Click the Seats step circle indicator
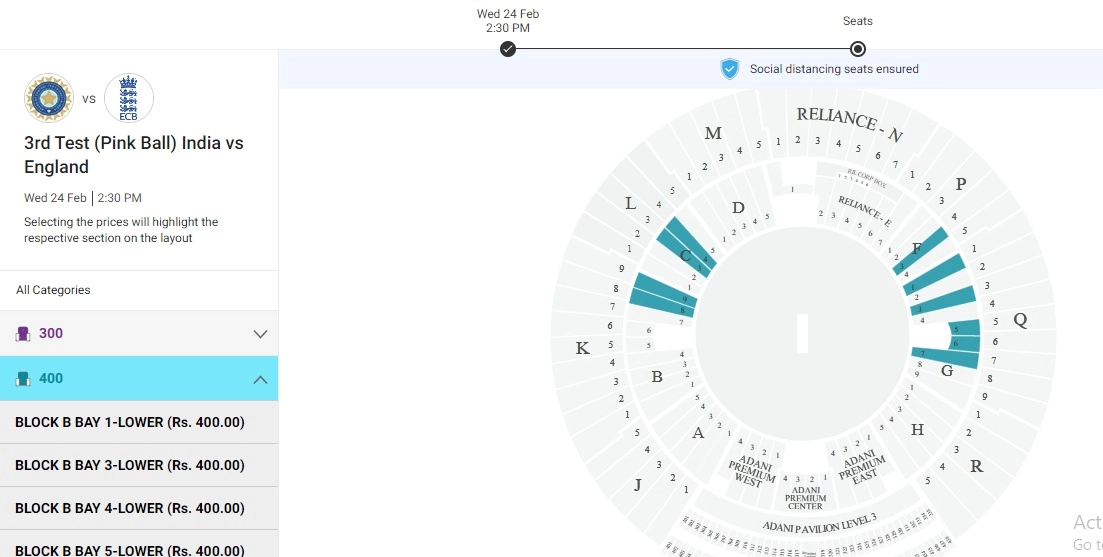The height and width of the screenshot is (557, 1103). pos(857,49)
